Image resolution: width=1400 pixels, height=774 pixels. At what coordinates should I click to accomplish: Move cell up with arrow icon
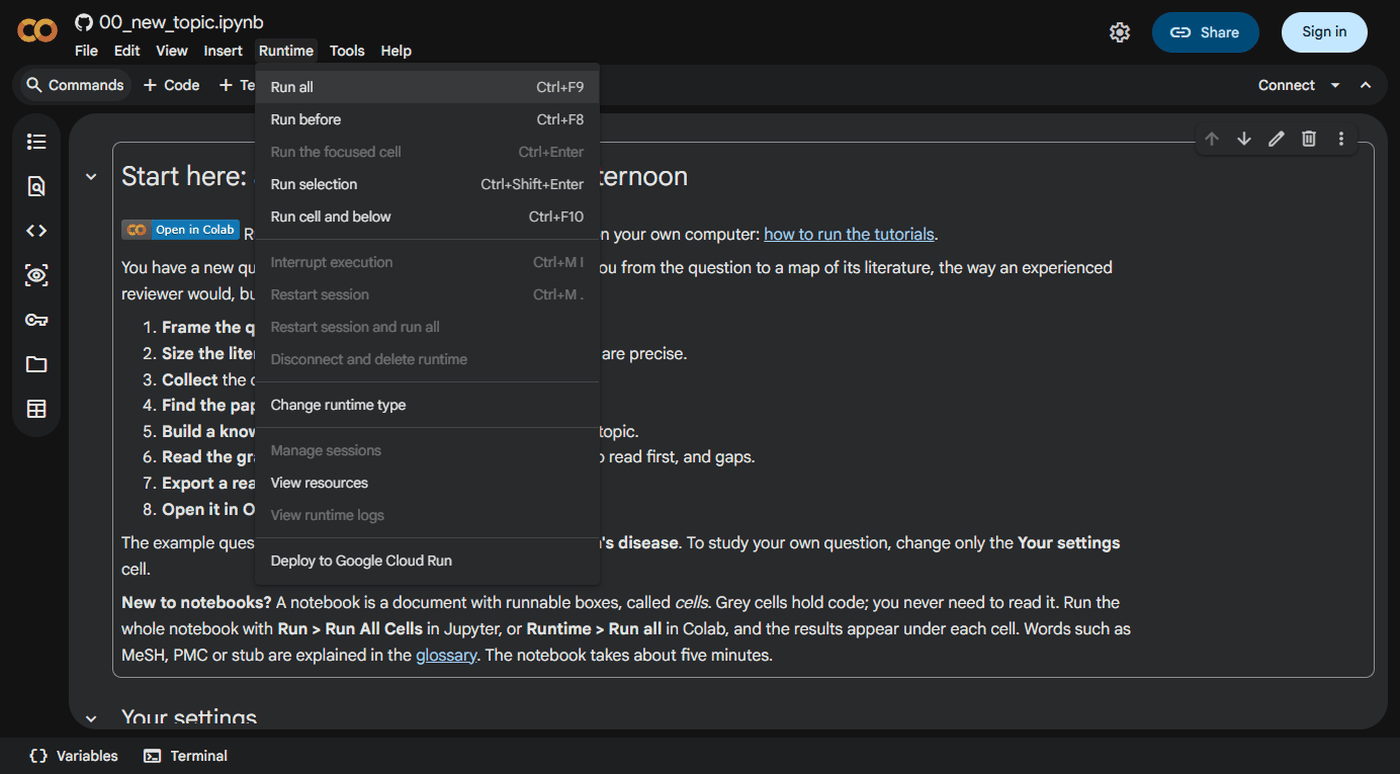coord(1211,139)
